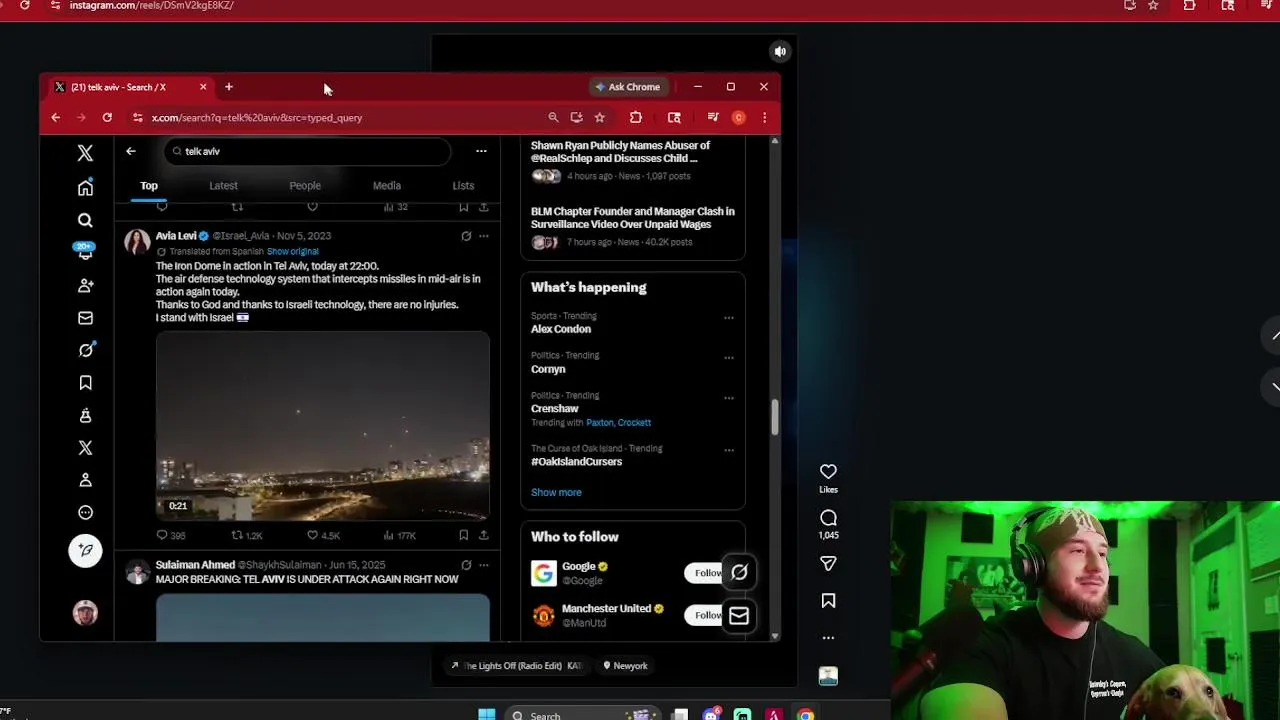Open Chrome extensions puzzle icon

(x=635, y=117)
